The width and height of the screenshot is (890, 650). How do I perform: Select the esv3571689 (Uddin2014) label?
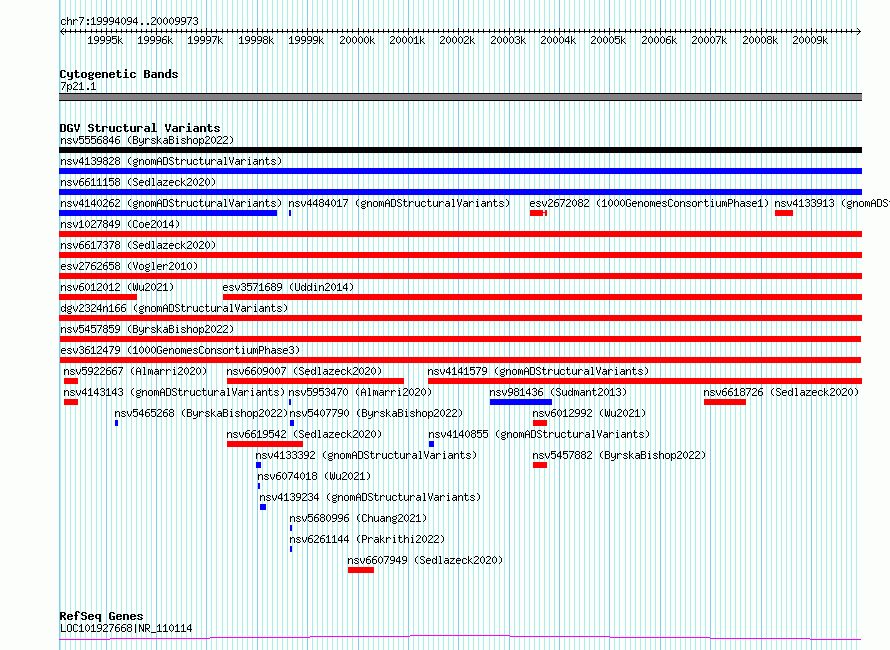(x=288, y=287)
